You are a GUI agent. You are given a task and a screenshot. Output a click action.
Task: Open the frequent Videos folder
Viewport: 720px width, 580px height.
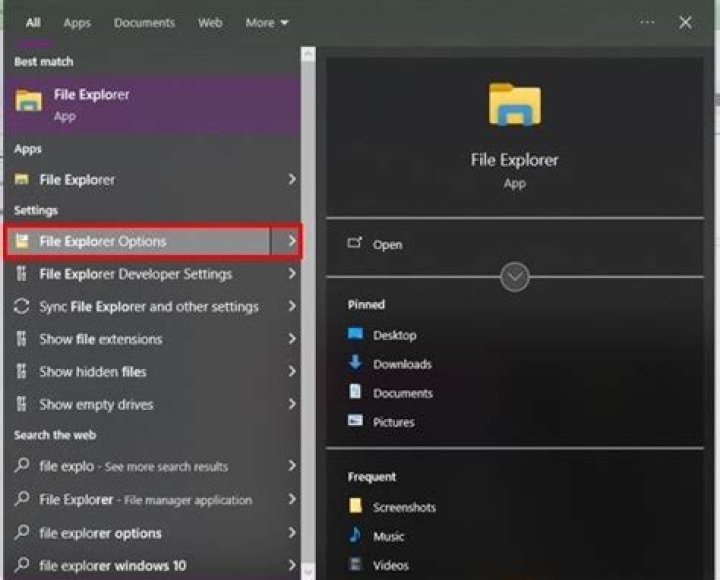pyautogui.click(x=390, y=565)
